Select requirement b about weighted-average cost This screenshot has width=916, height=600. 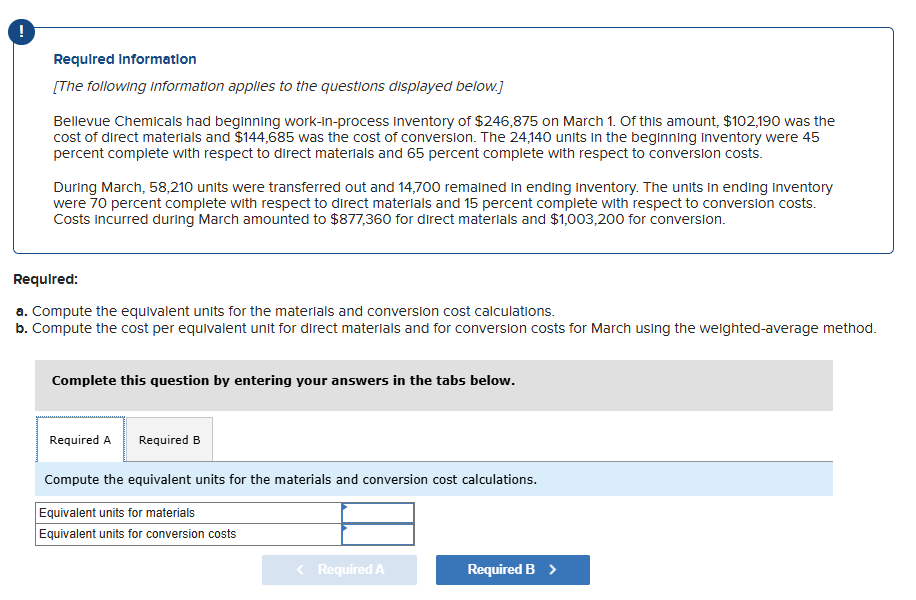click(x=446, y=328)
